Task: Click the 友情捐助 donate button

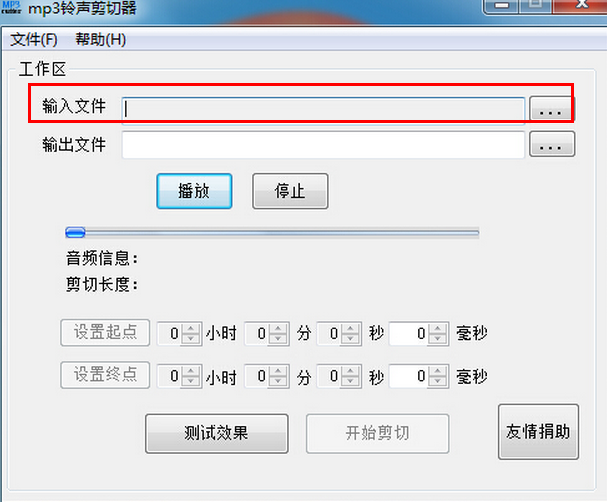Action: coord(538,432)
